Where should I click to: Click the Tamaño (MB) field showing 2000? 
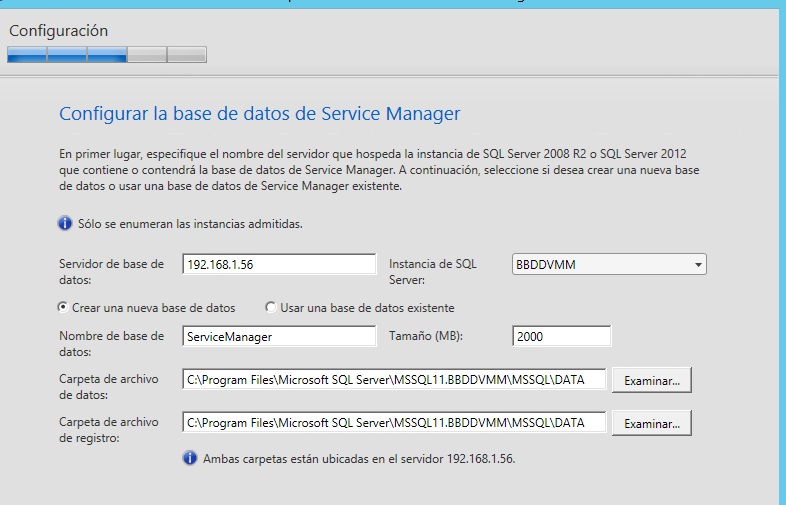click(x=560, y=337)
